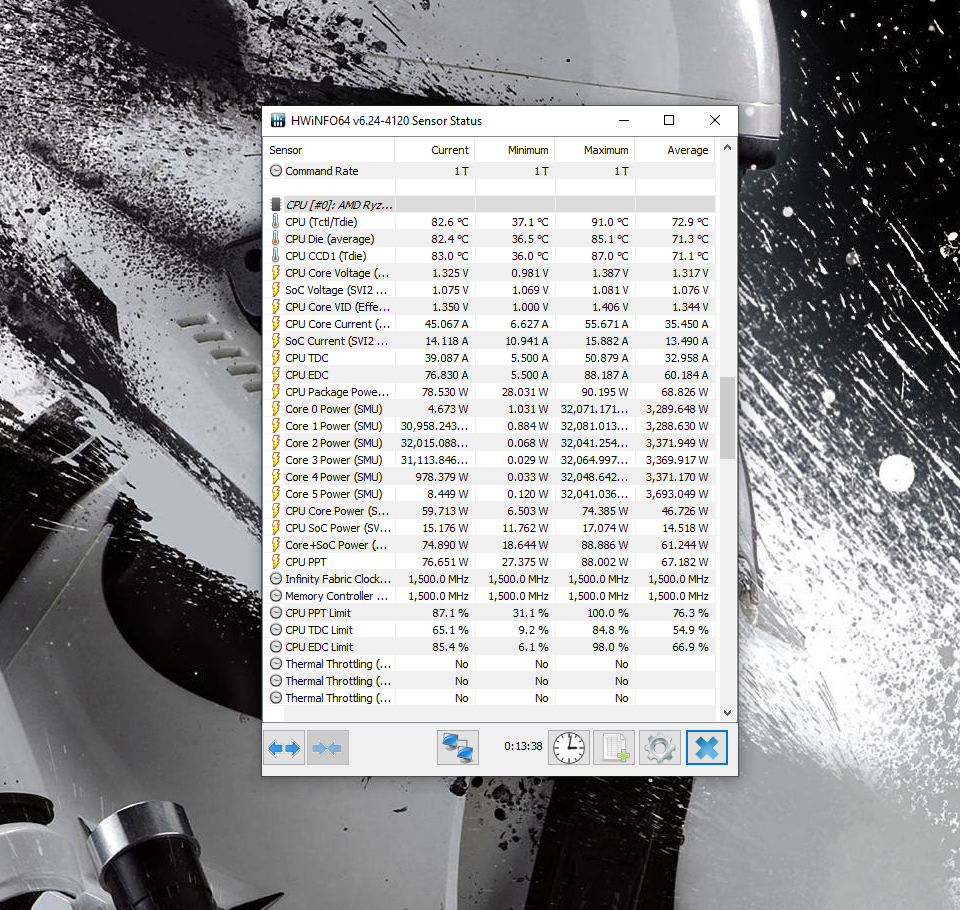
Task: Select the CPU Core Power row label
Action: pos(337,511)
